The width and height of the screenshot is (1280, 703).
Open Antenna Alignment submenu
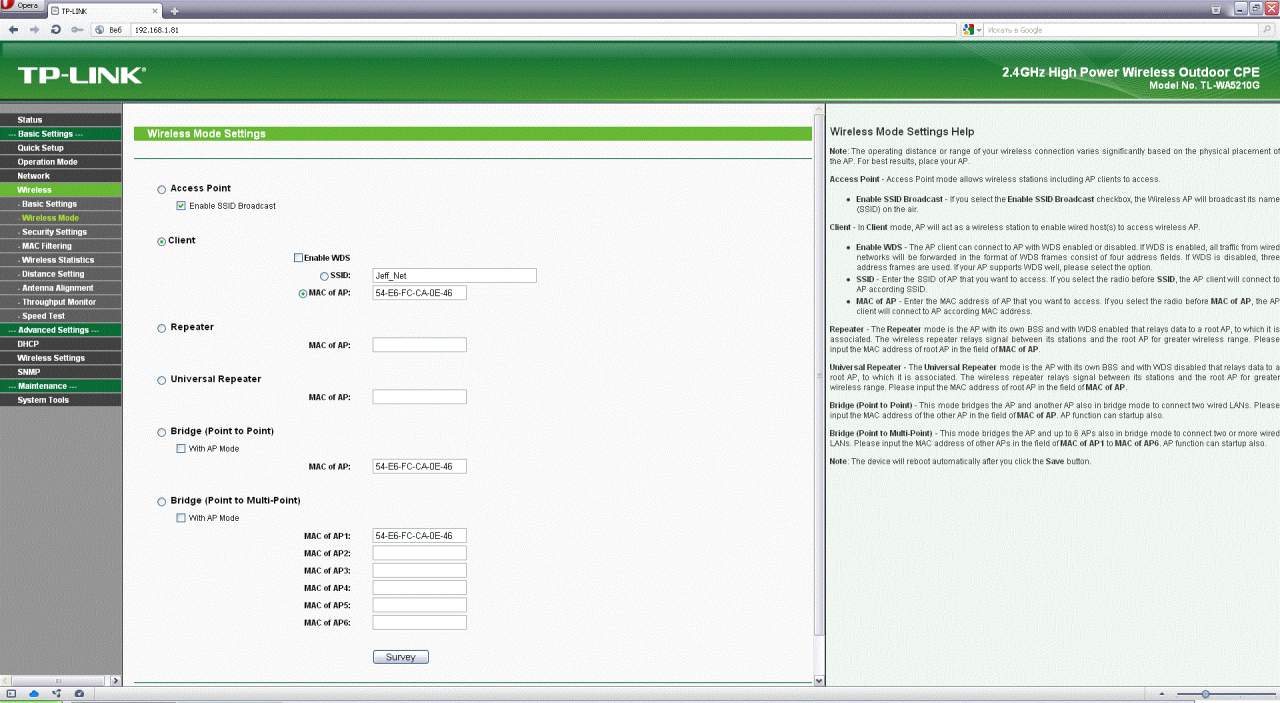61,288
